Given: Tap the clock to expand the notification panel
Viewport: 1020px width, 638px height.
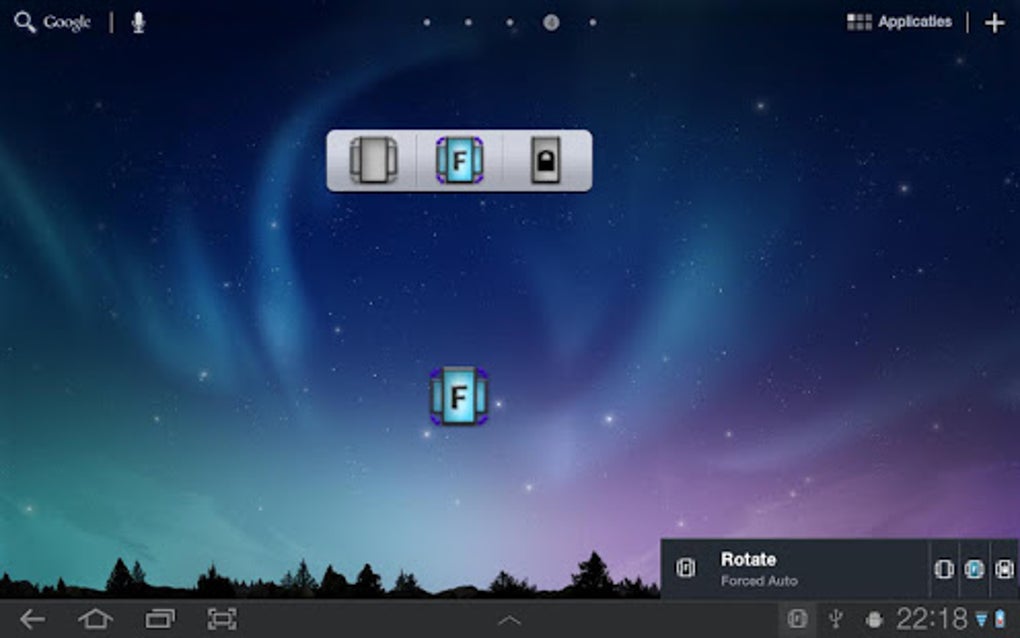Looking at the screenshot, I should pos(931,618).
